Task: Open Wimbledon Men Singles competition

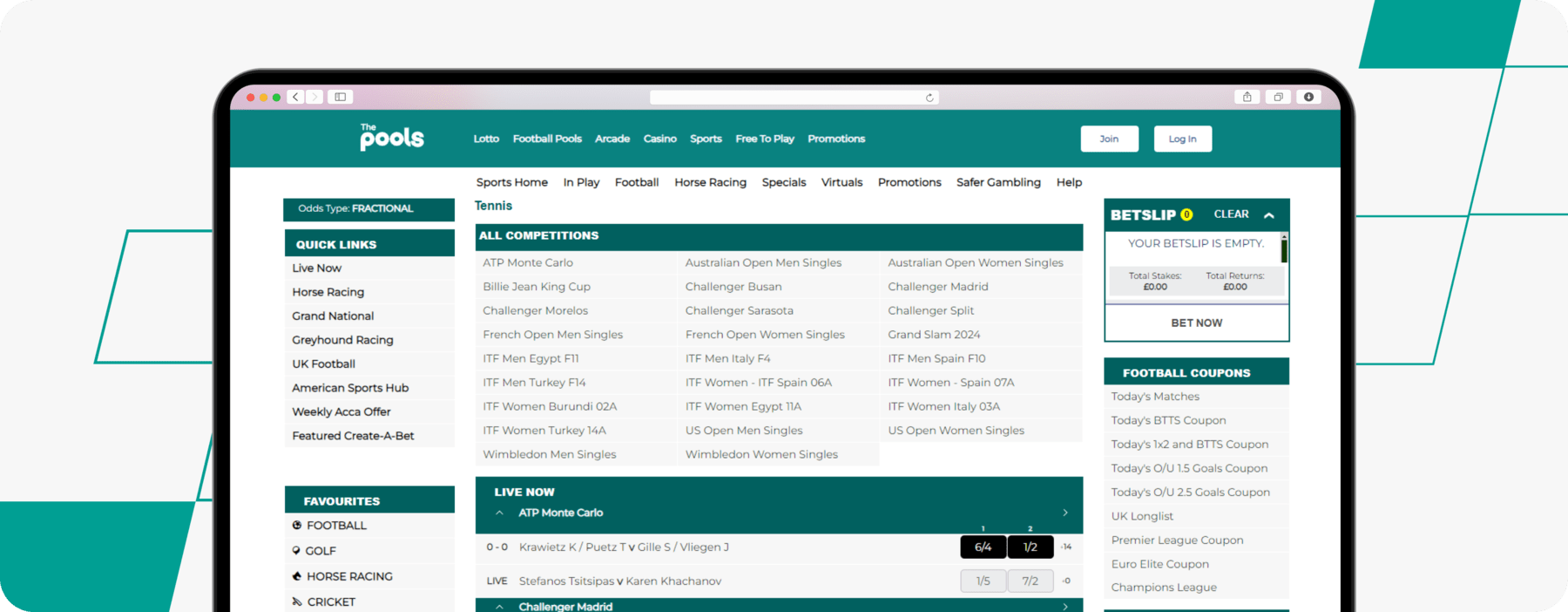Action: click(x=550, y=454)
